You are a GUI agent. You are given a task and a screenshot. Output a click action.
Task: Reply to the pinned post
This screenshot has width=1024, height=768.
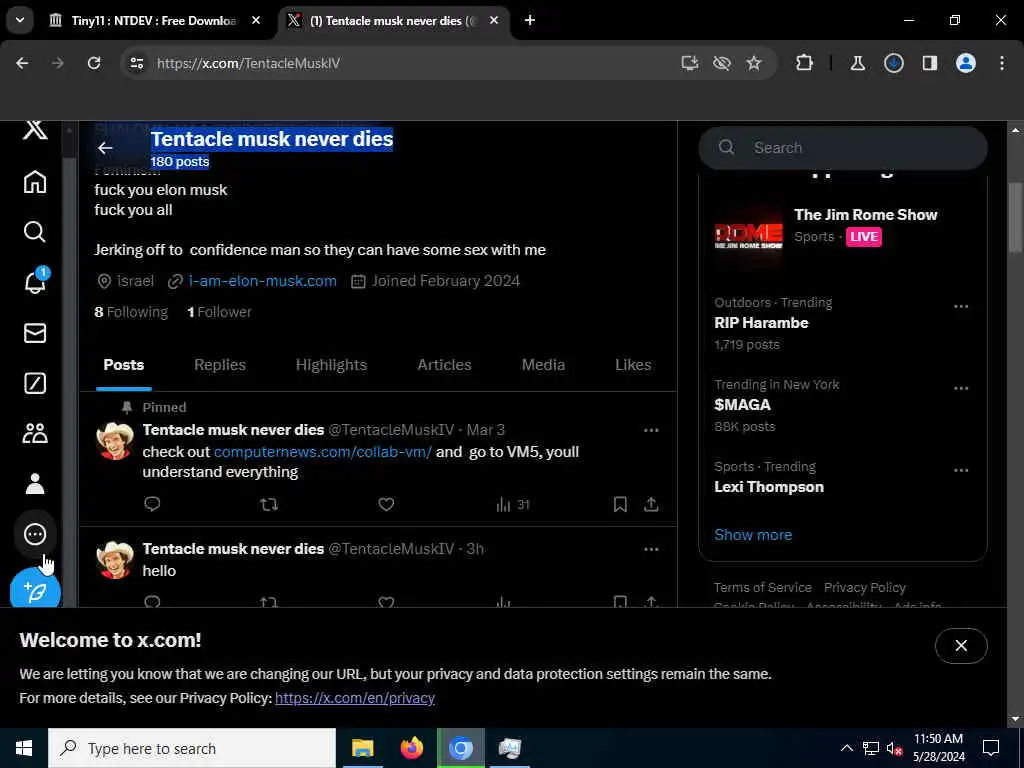152,504
